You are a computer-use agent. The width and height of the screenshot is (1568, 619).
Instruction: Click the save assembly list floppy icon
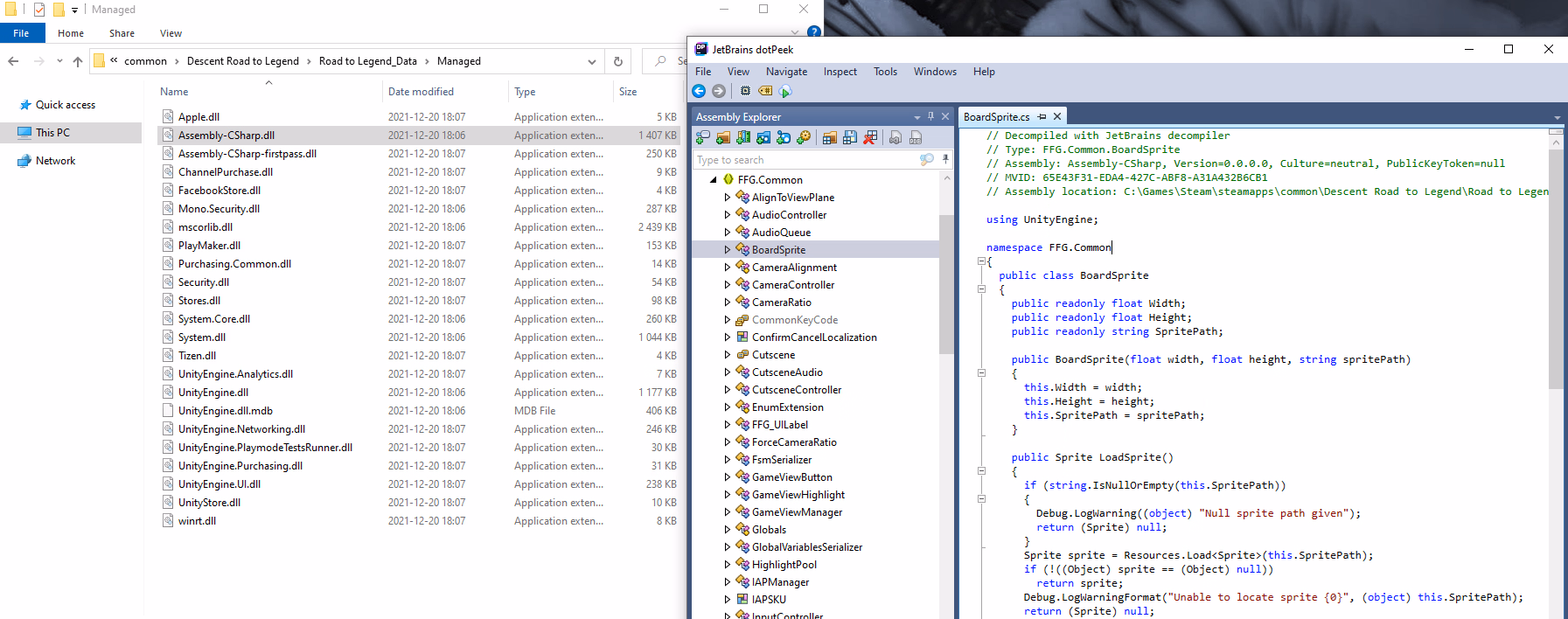(849, 137)
